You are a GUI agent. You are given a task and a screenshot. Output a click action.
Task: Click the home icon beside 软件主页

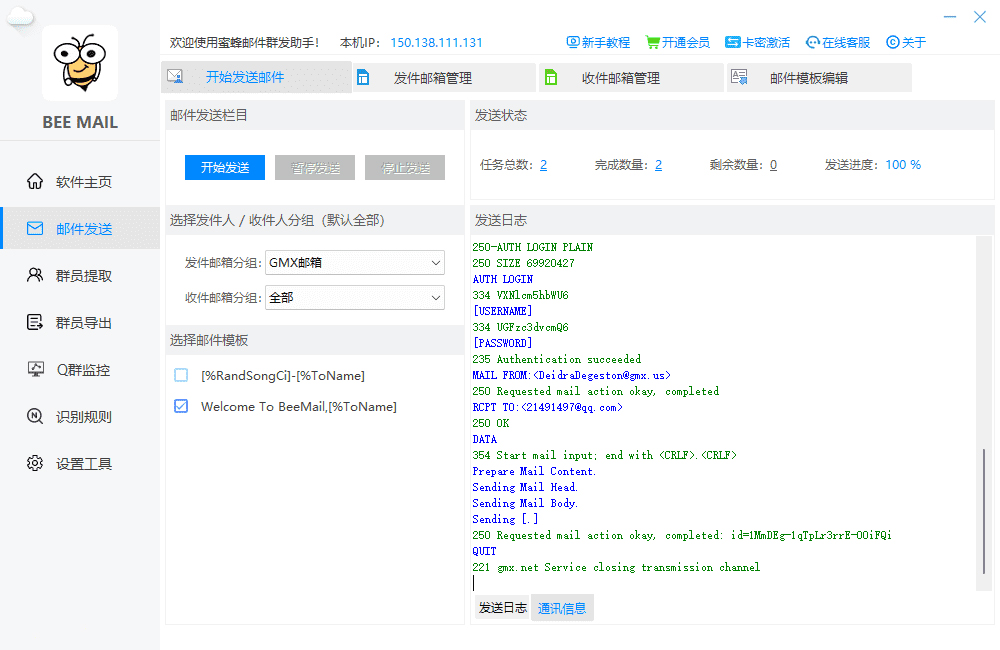[35, 181]
